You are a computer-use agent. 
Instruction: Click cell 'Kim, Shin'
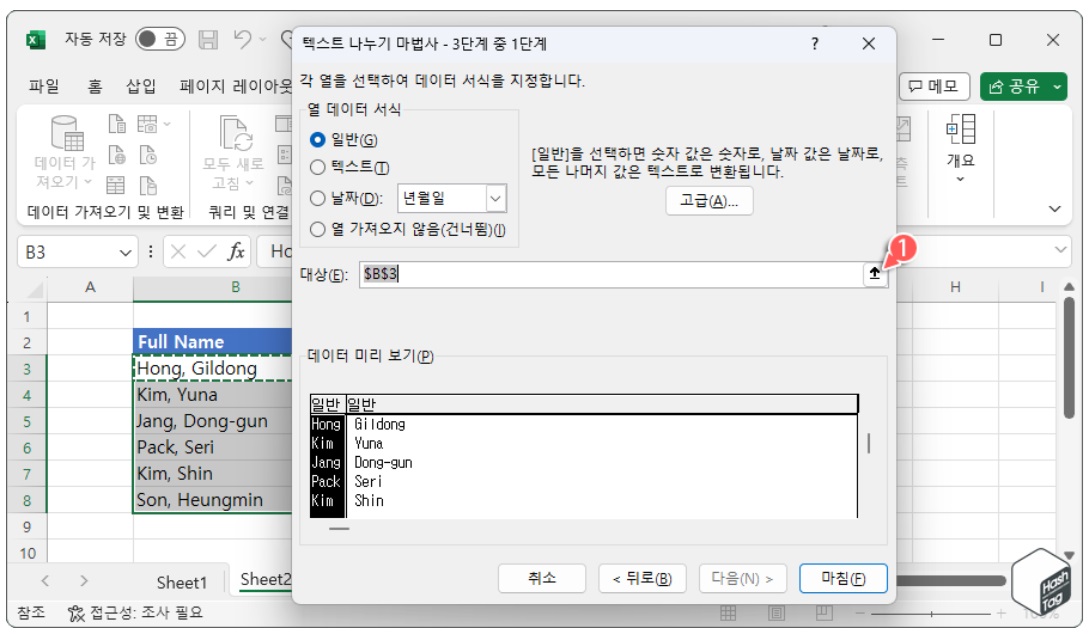(212, 474)
